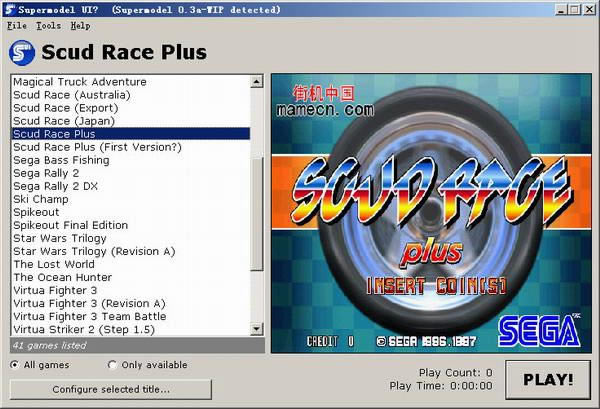600x409 pixels.
Task: Select the All games radio button
Action: coord(15,365)
